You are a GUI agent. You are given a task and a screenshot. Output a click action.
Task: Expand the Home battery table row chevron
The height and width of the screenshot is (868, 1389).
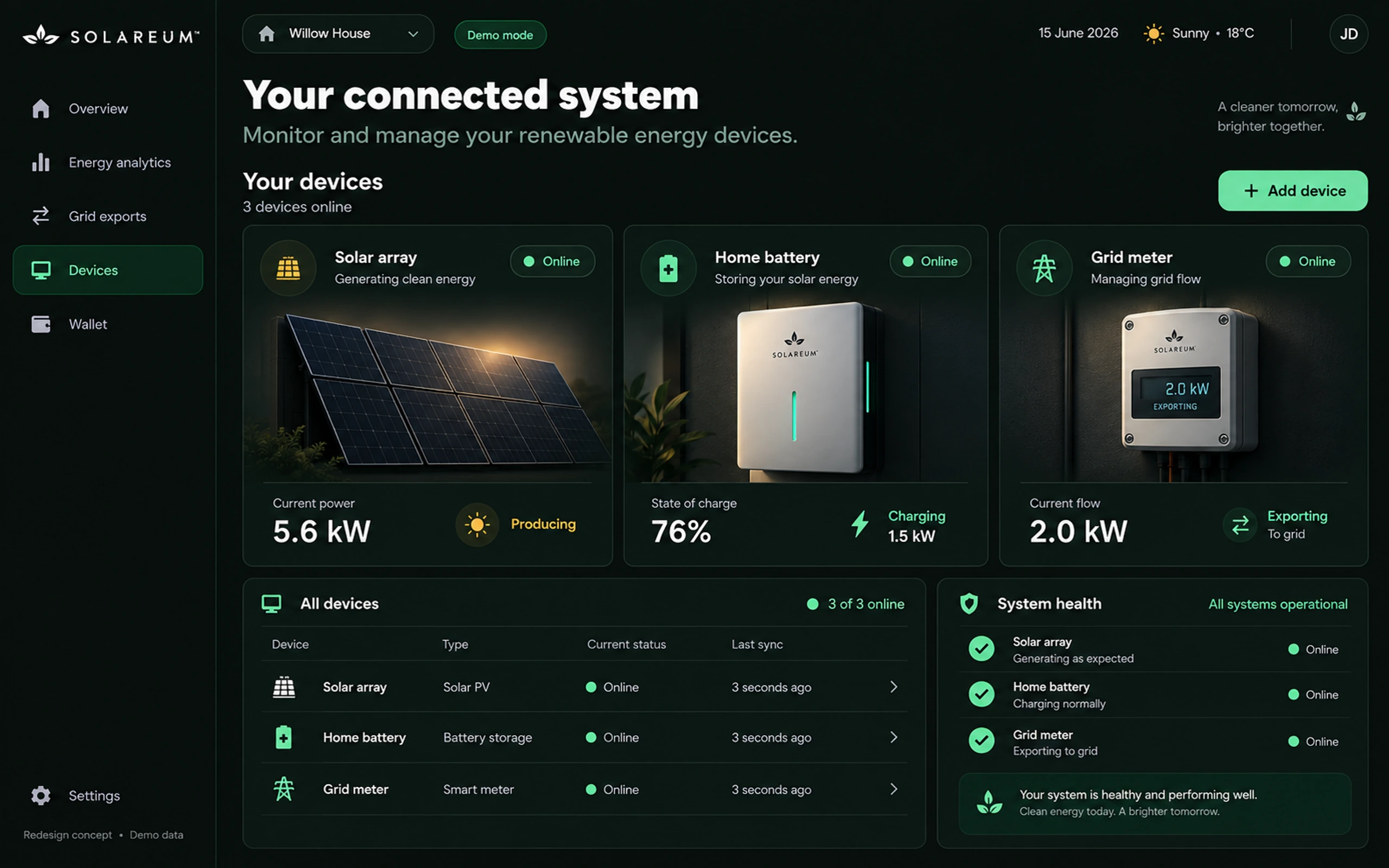[894, 737]
